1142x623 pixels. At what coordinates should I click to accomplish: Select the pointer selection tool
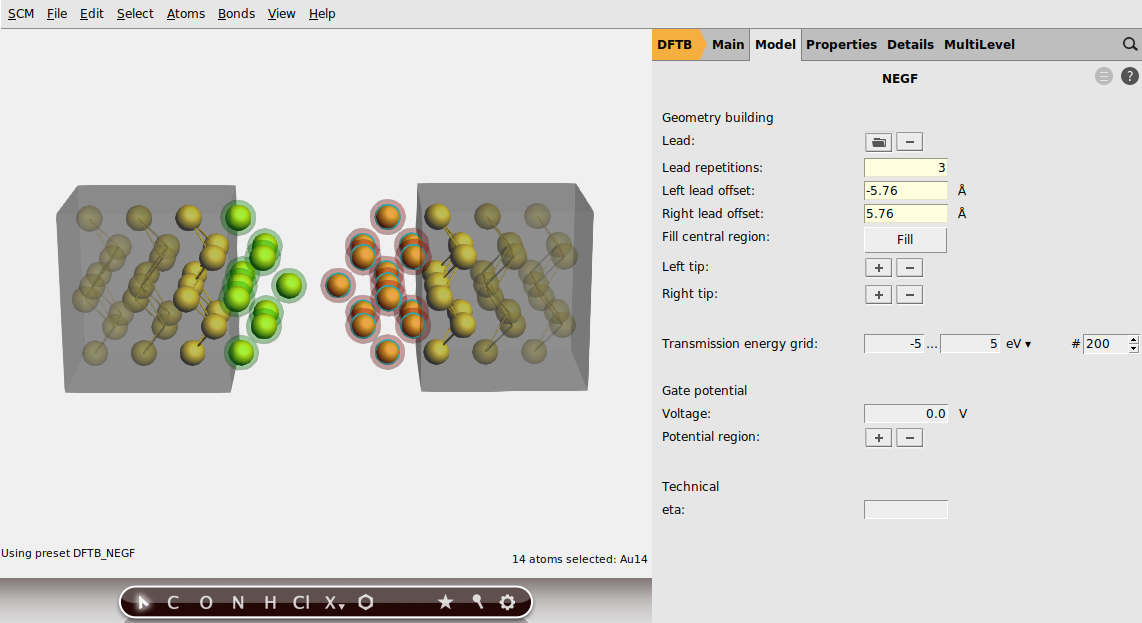point(142,602)
